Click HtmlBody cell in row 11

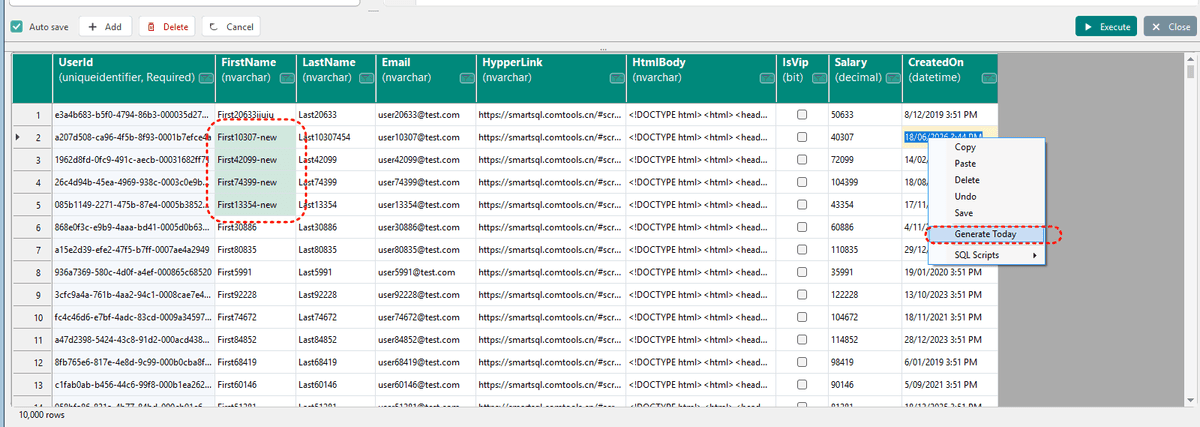[702, 340]
